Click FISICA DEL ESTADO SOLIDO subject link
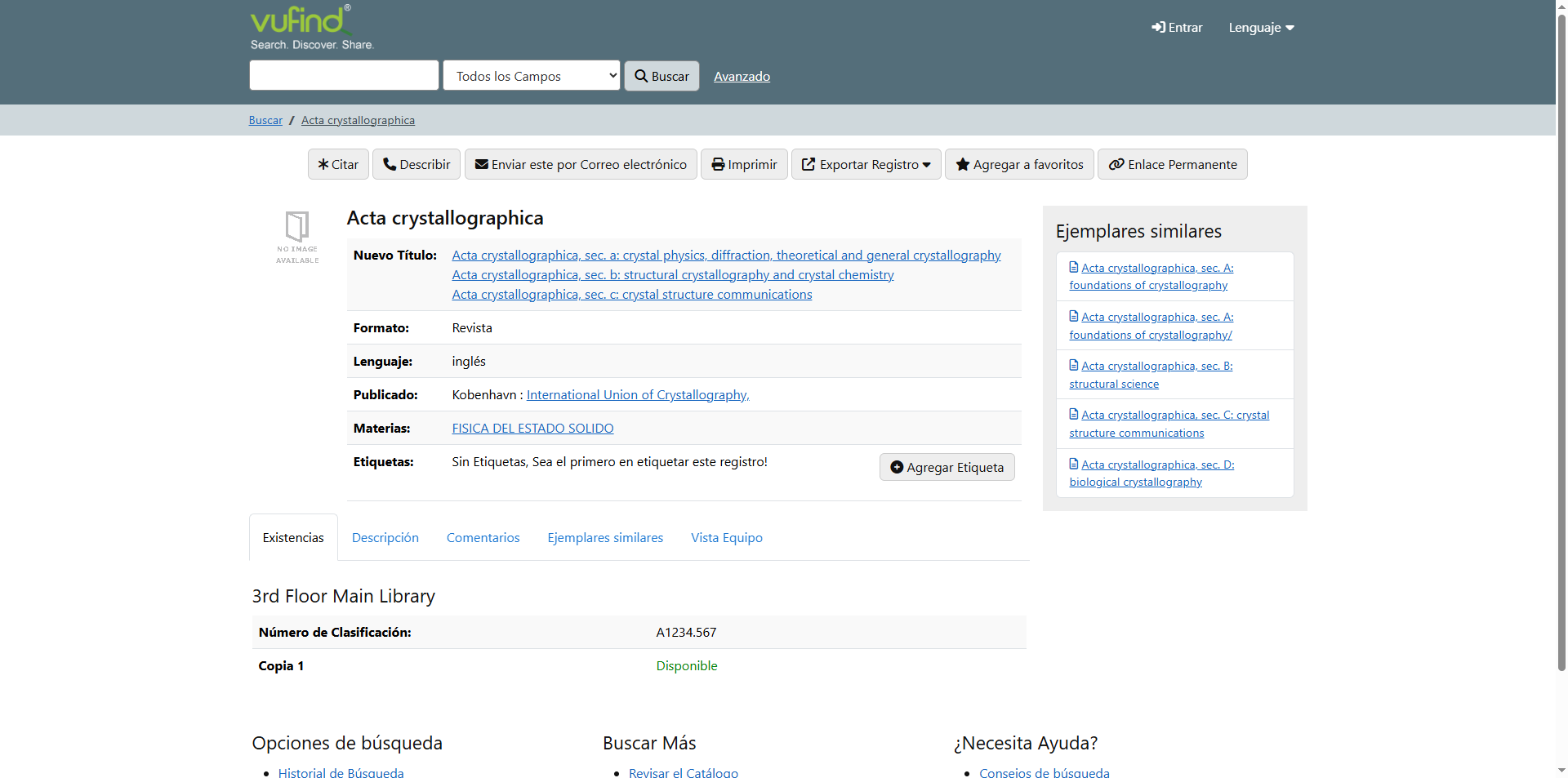 pos(532,429)
